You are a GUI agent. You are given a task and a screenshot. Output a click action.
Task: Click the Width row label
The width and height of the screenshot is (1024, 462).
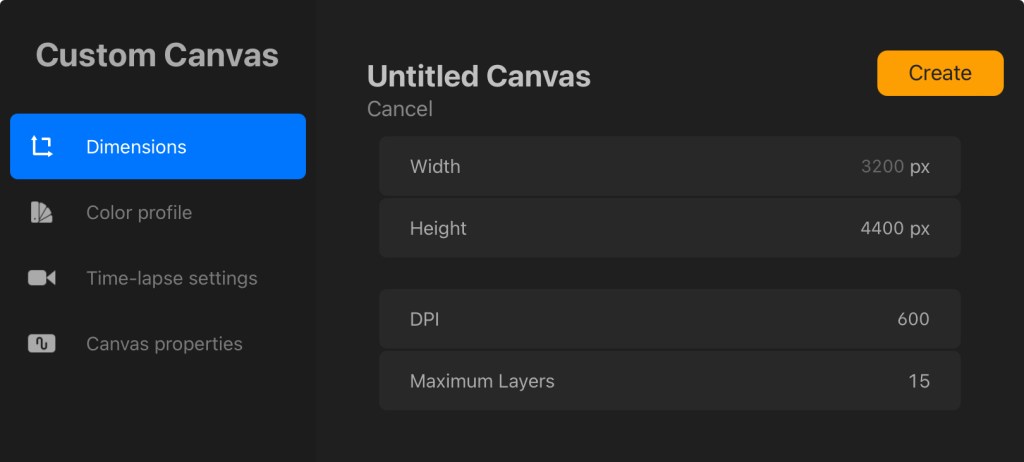point(435,167)
